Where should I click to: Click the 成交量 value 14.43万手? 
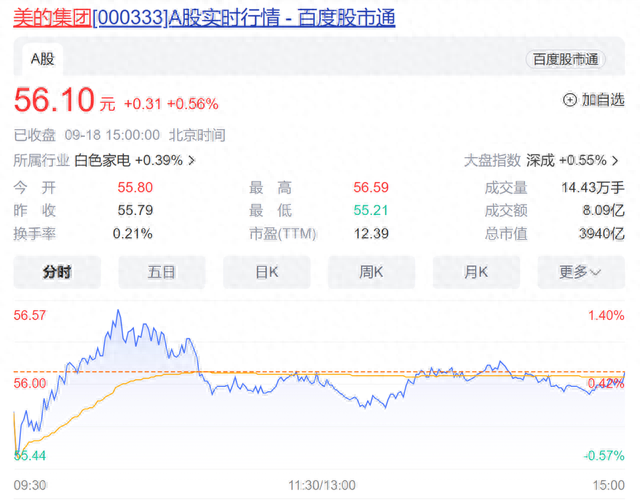click(593, 187)
